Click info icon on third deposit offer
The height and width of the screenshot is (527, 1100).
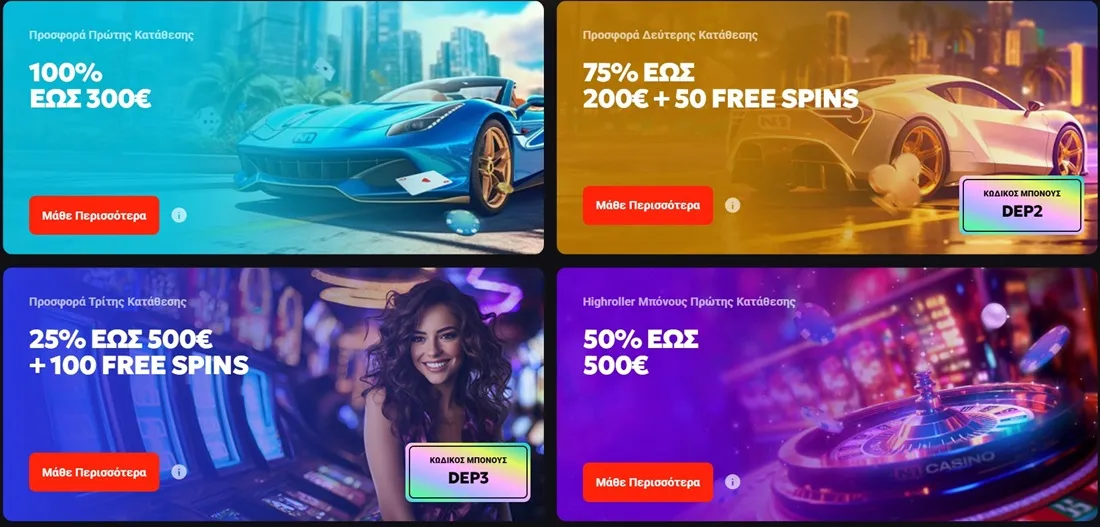click(x=179, y=472)
